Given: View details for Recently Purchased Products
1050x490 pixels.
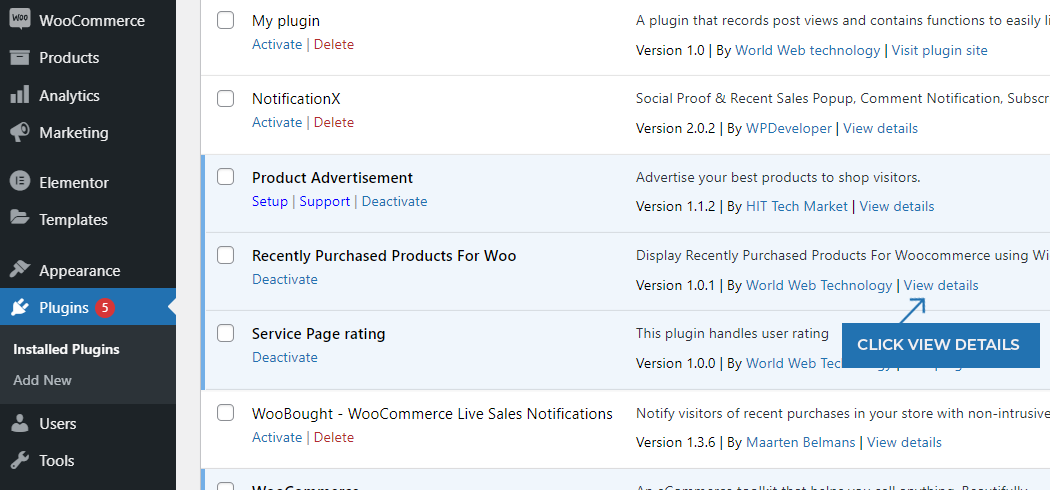Looking at the screenshot, I should pos(941,285).
